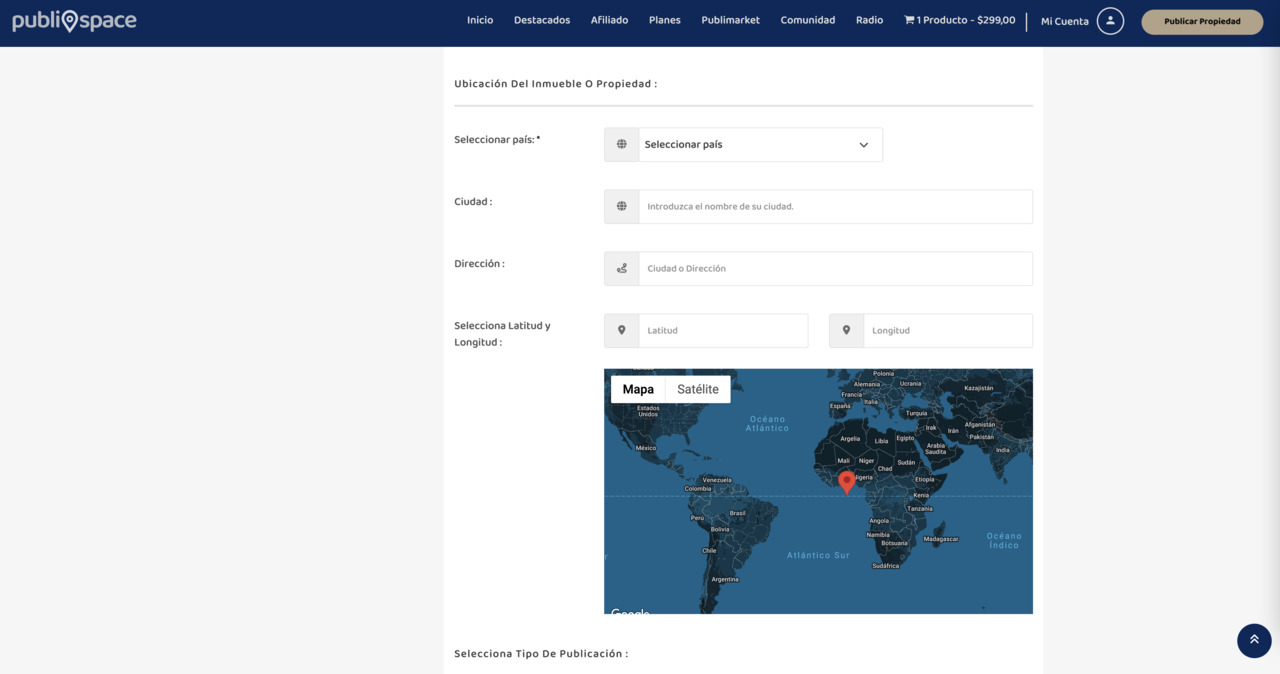Click Colombia label on the map
The width and height of the screenshot is (1280, 674).
point(698,489)
